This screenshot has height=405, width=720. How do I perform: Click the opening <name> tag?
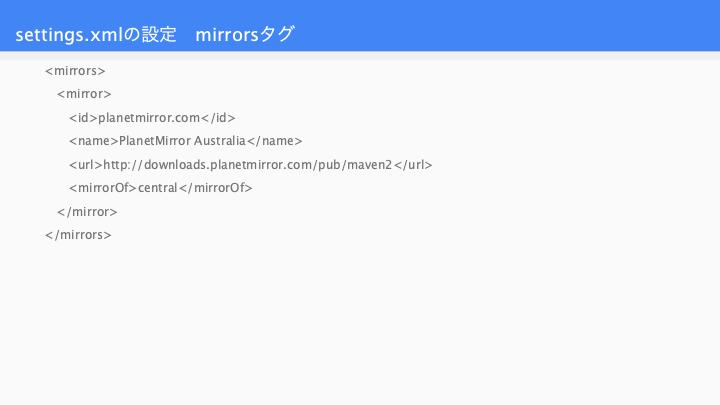94,141
